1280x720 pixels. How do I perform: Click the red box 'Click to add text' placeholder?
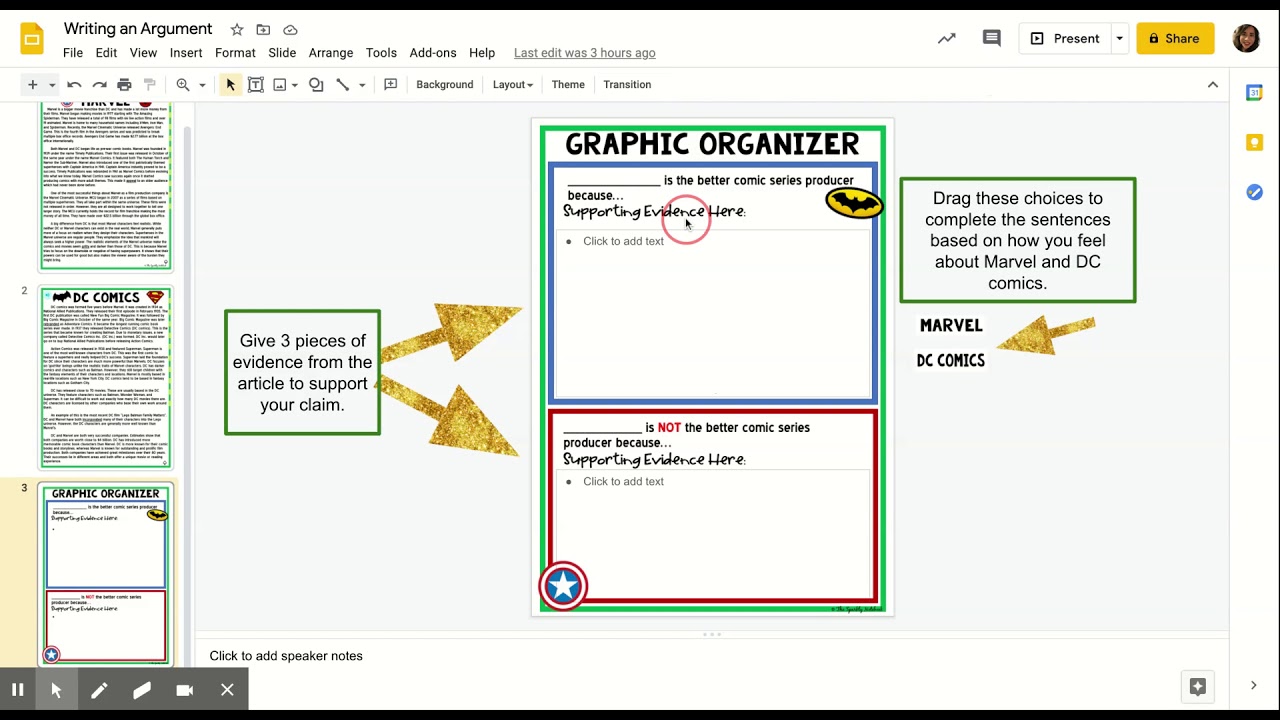(711, 533)
